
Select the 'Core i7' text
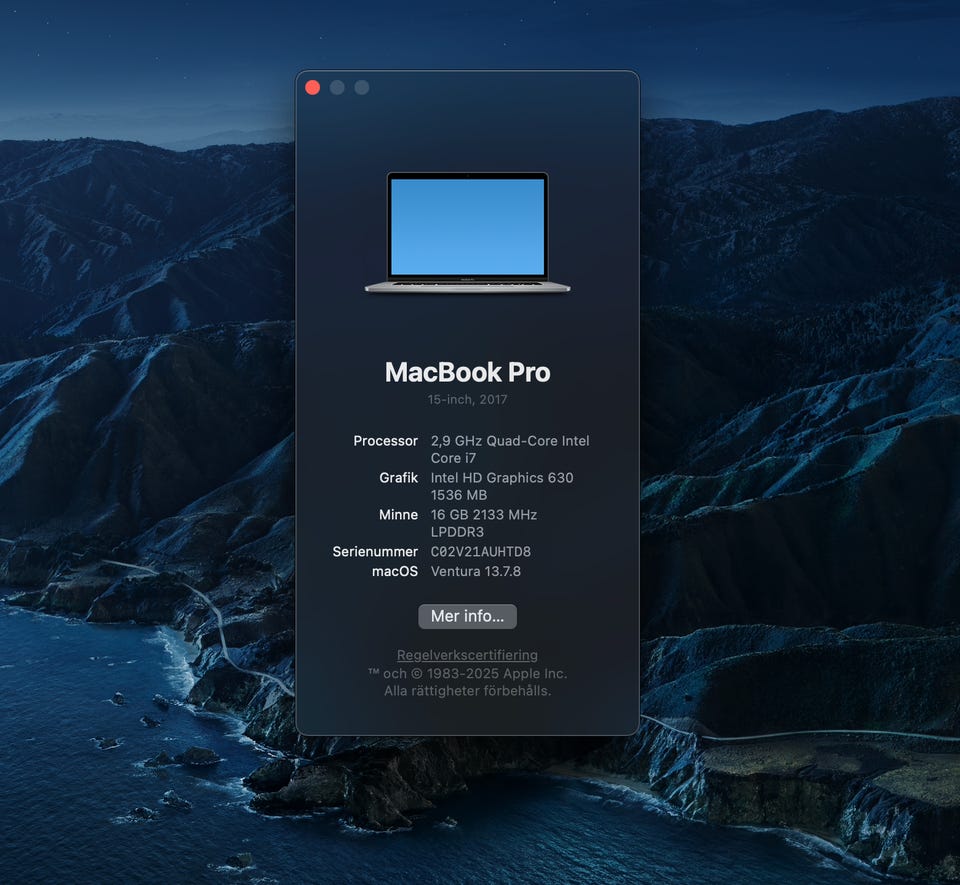click(453, 458)
